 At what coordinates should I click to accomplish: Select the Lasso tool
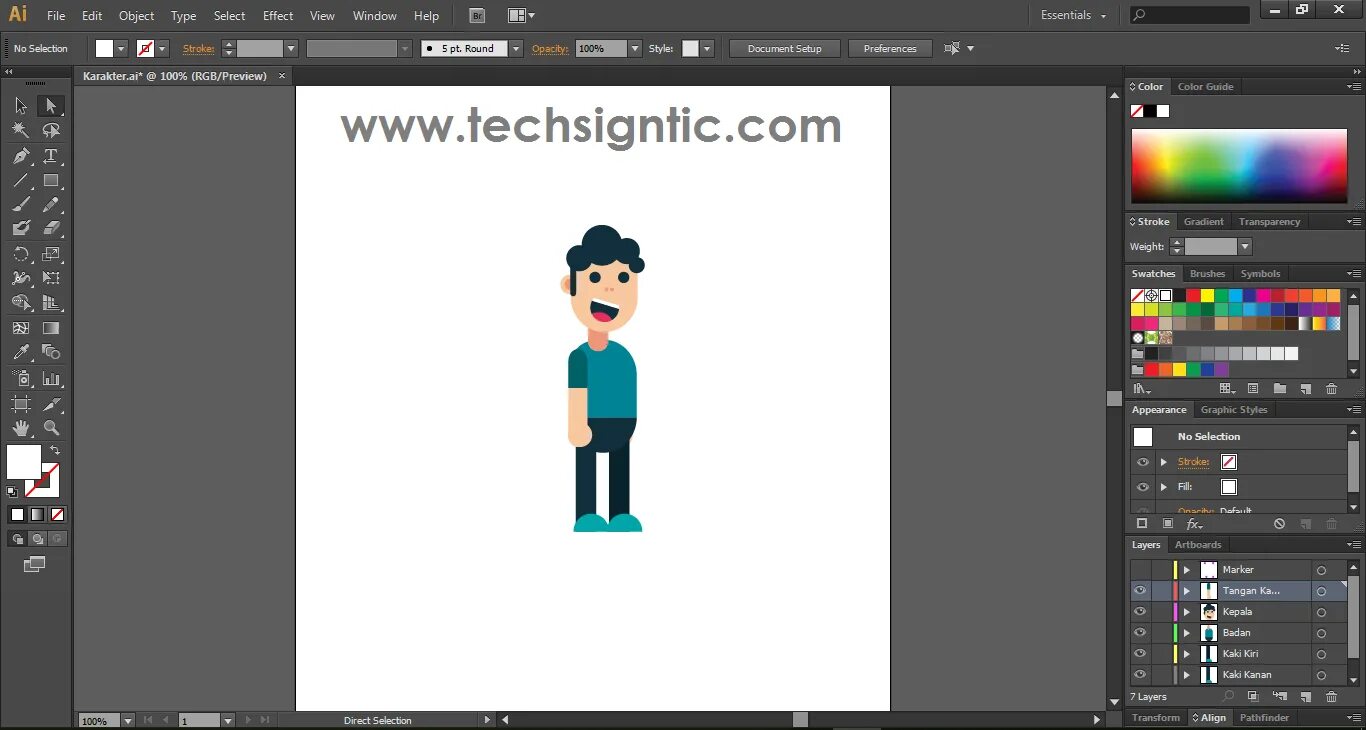(x=50, y=130)
